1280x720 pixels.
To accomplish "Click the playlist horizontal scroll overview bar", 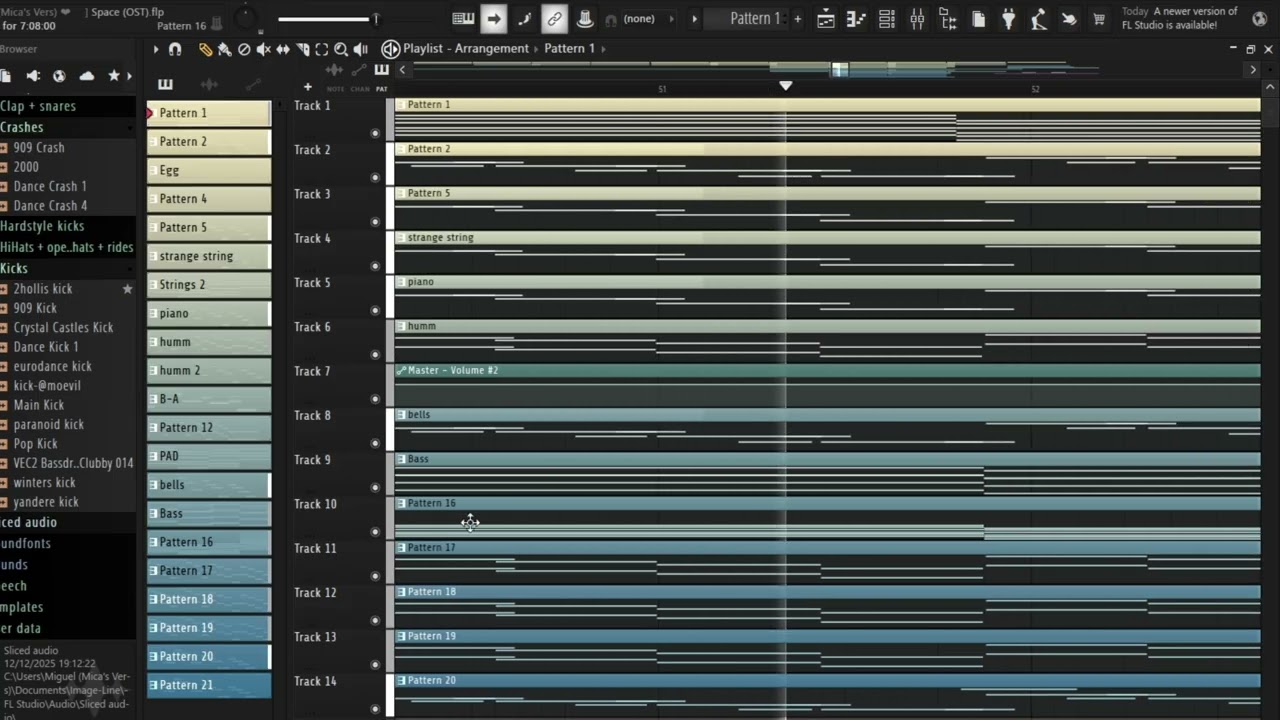I will [826, 69].
